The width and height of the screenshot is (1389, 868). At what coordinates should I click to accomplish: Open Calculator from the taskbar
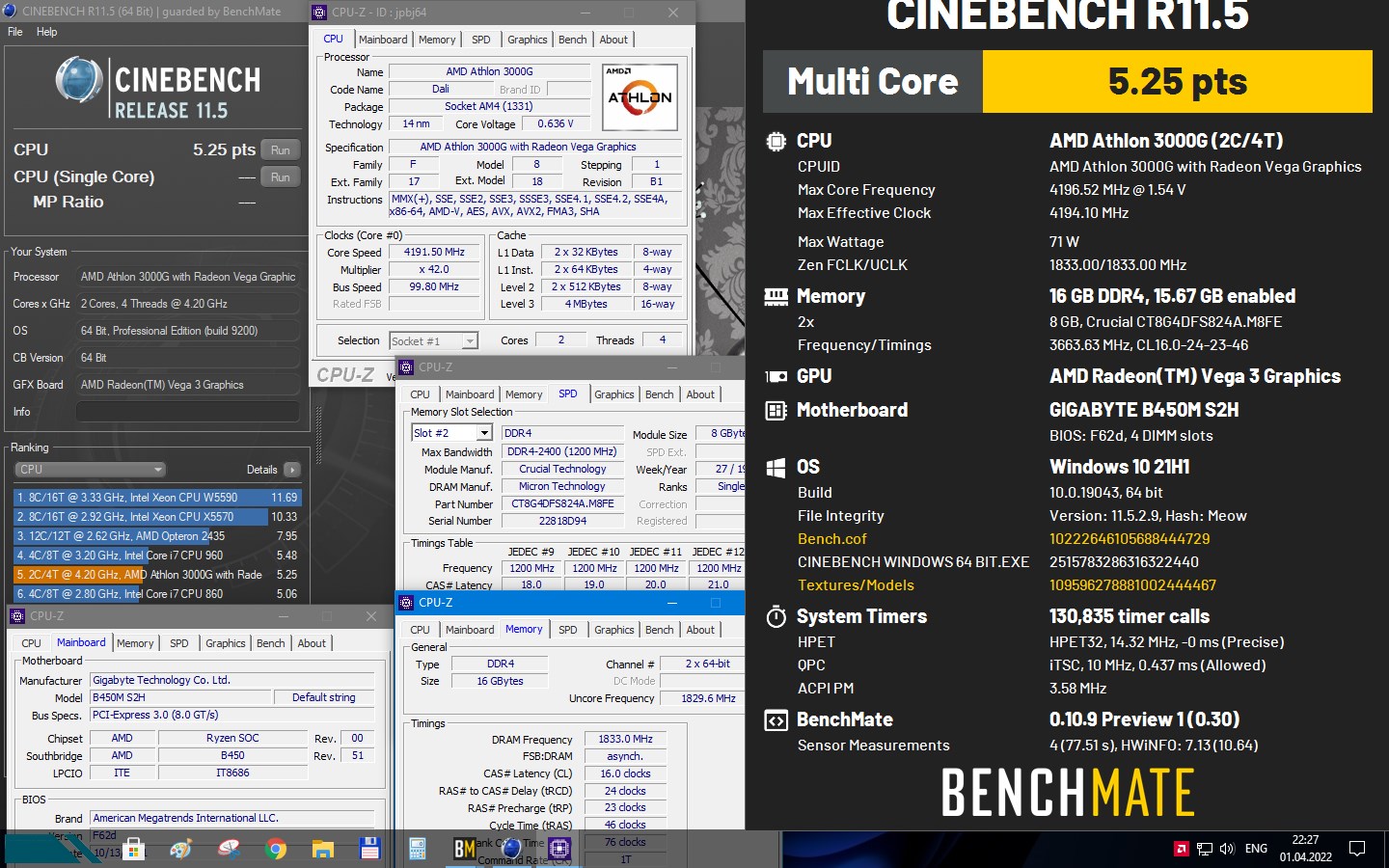418,849
